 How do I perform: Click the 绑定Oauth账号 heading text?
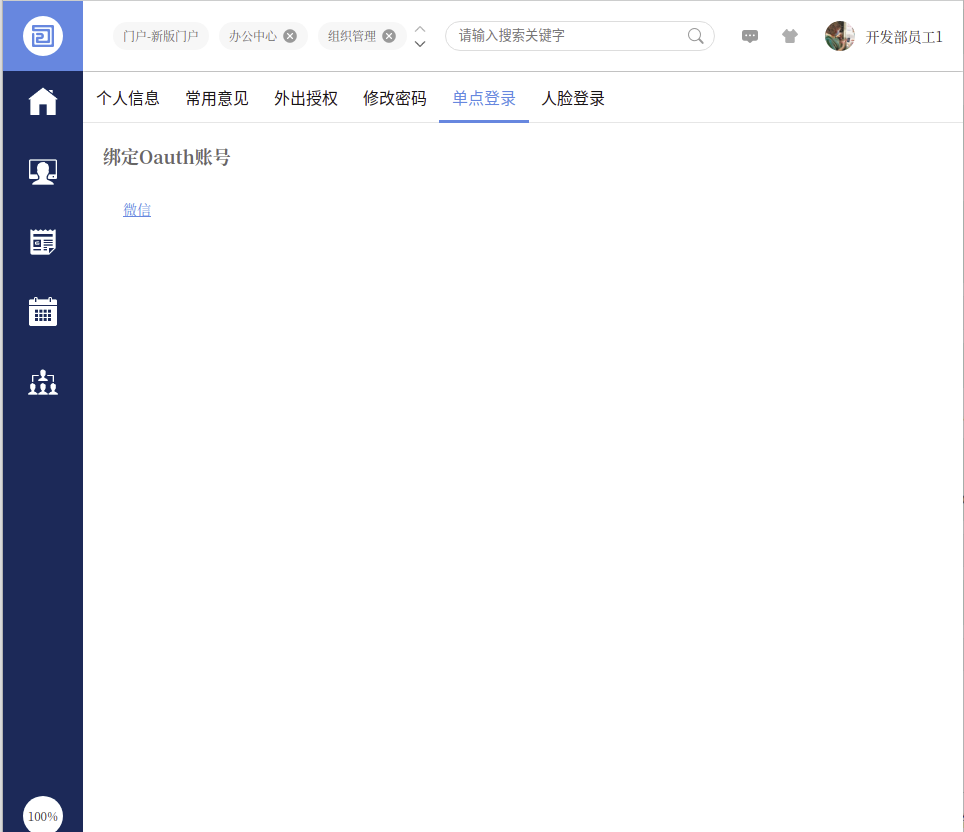(167, 157)
